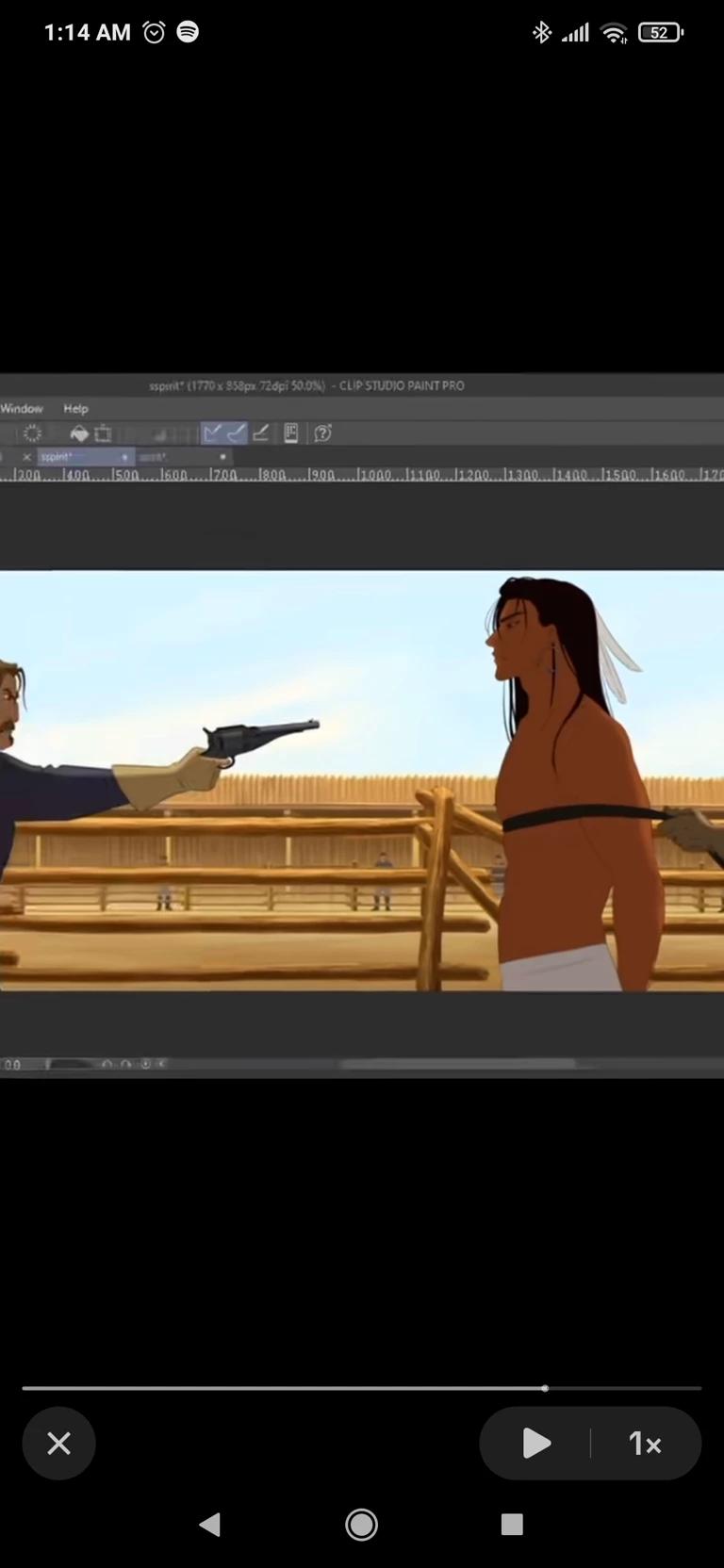Toggle Snap to Ruler icon
The width and height of the screenshot is (724, 1568).
coord(212,433)
